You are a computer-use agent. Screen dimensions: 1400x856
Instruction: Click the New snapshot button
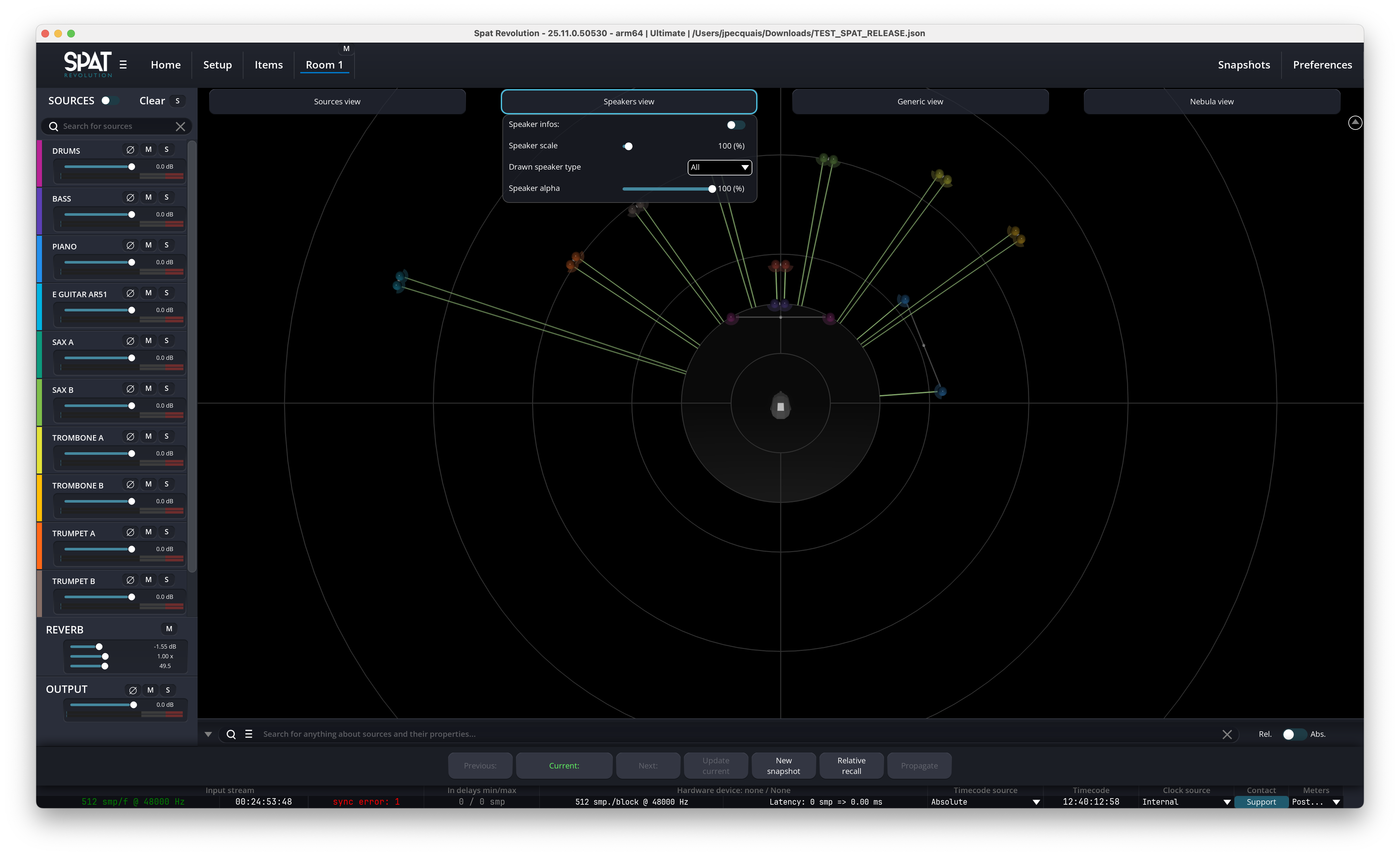click(783, 766)
